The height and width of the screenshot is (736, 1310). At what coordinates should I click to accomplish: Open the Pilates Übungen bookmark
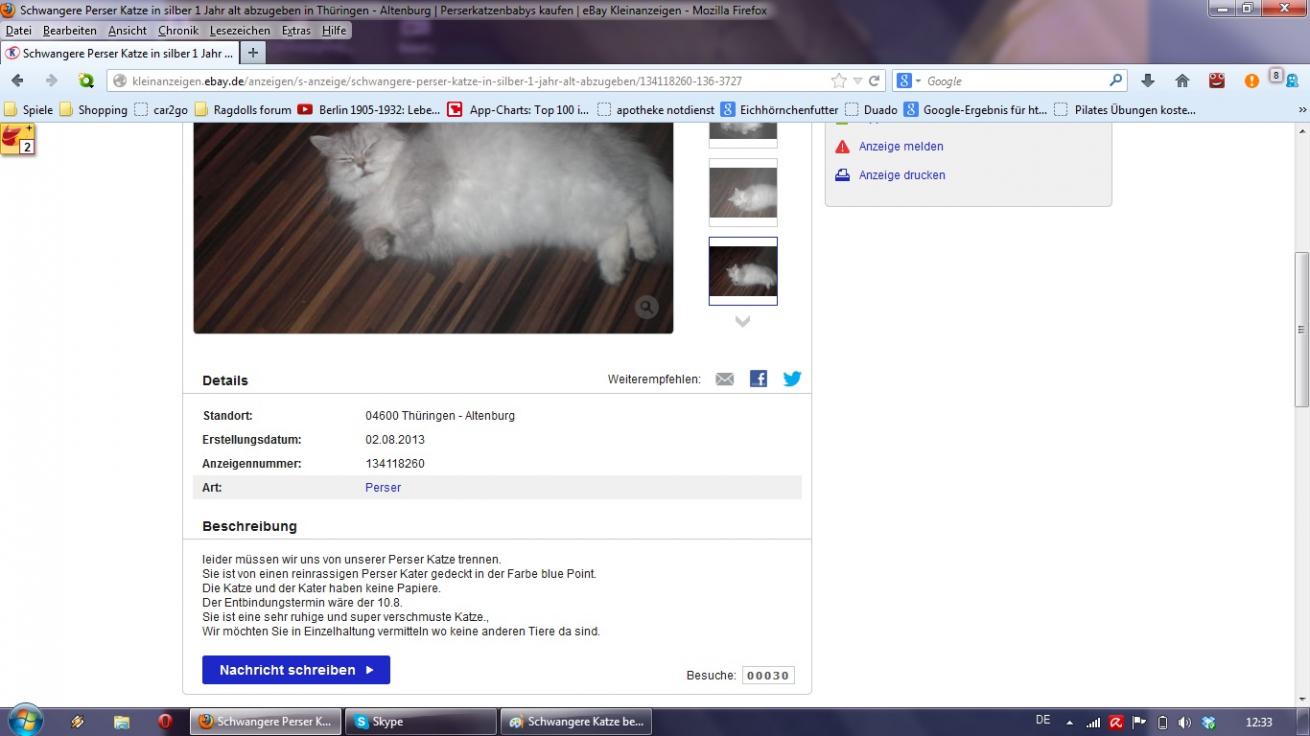click(x=1125, y=110)
